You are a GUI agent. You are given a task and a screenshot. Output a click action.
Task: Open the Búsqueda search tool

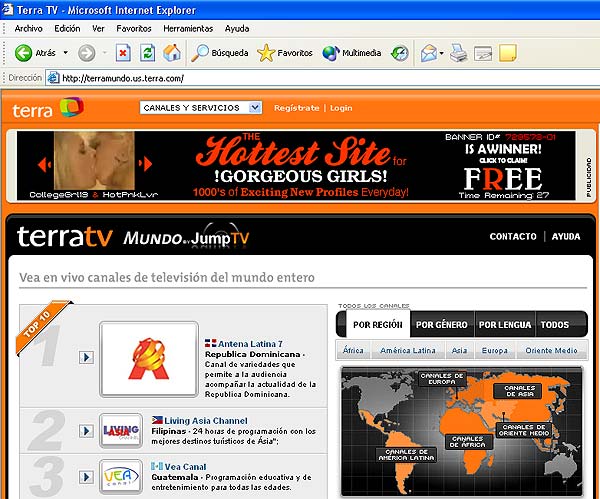pos(221,52)
